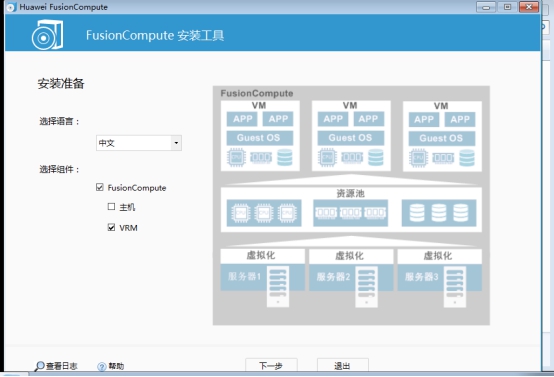Minimize the Huawei FusionCompute window

tap(486, 7)
